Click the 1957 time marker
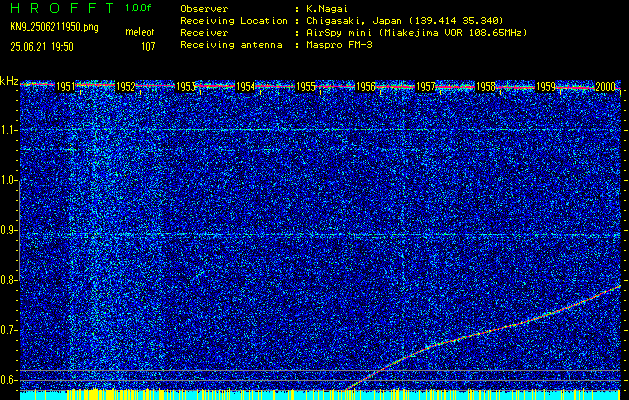 426,87
